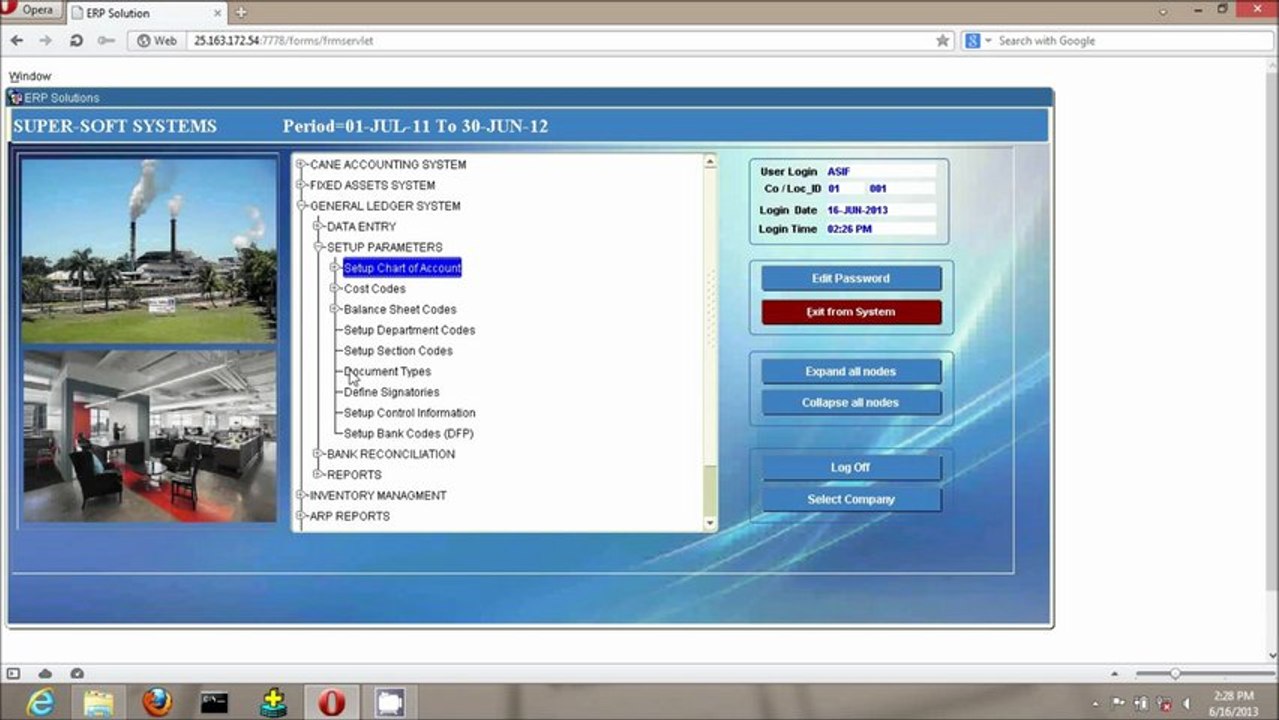Click the Login Date field
The image size is (1279, 720).
[880, 210]
